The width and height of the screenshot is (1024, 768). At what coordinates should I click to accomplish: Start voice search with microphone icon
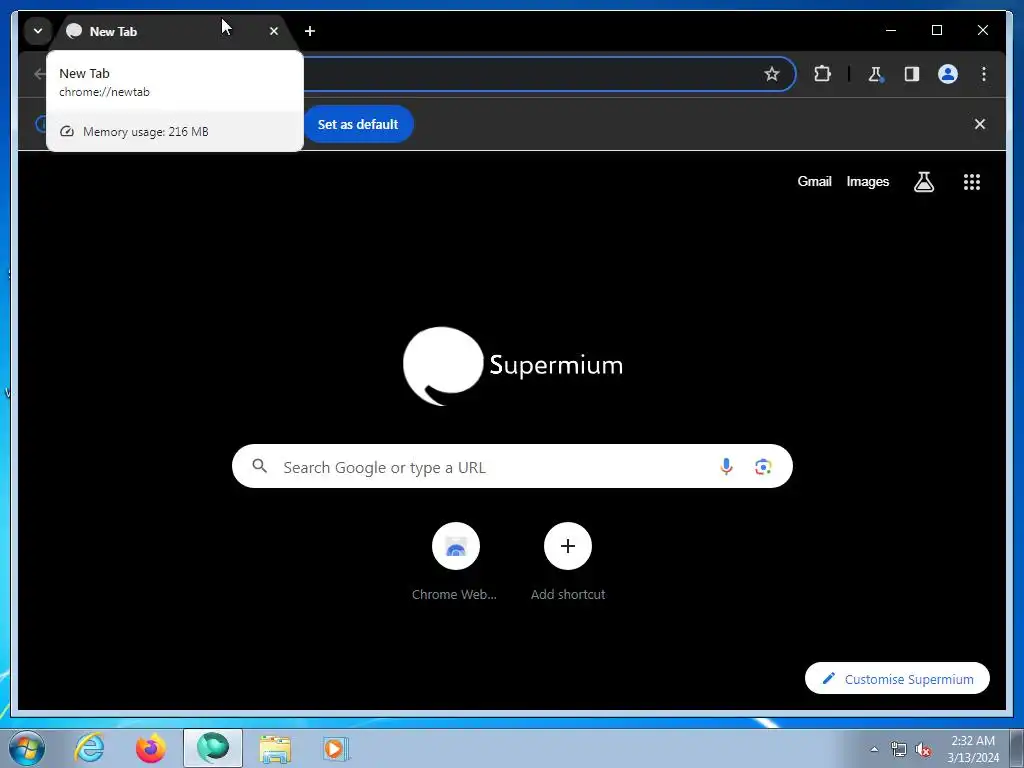click(726, 466)
